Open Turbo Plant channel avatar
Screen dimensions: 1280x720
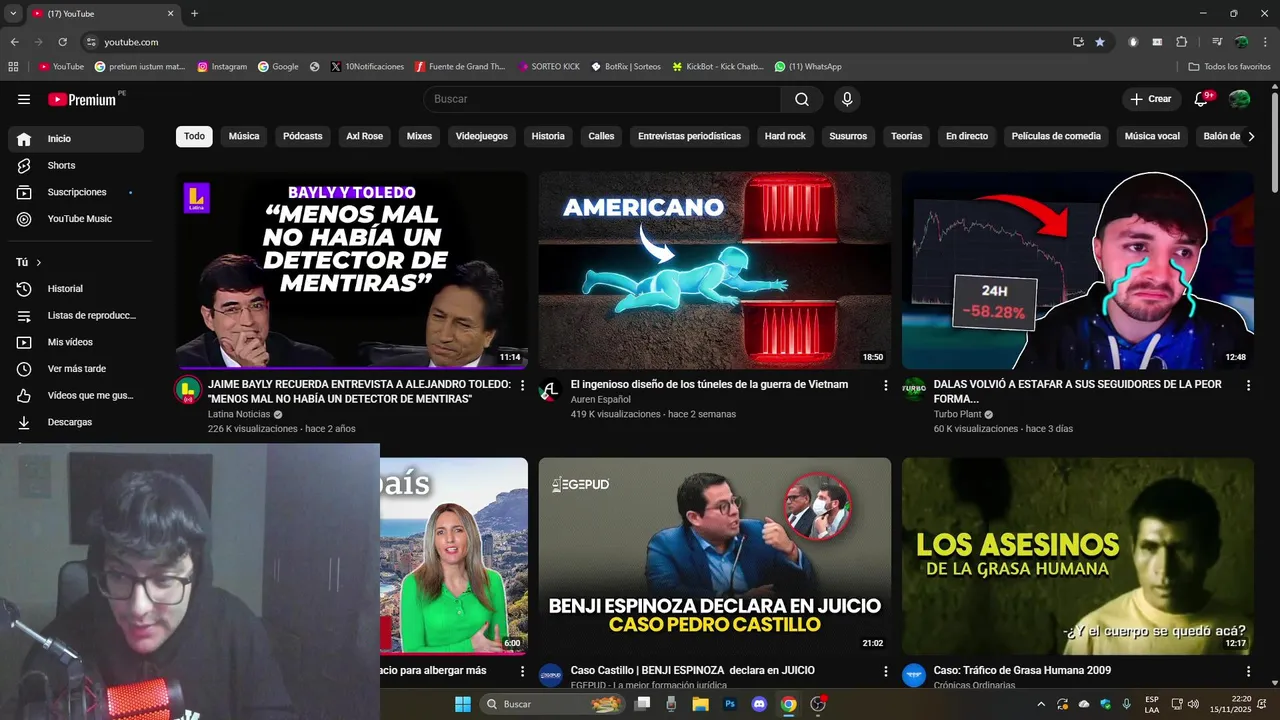914,390
